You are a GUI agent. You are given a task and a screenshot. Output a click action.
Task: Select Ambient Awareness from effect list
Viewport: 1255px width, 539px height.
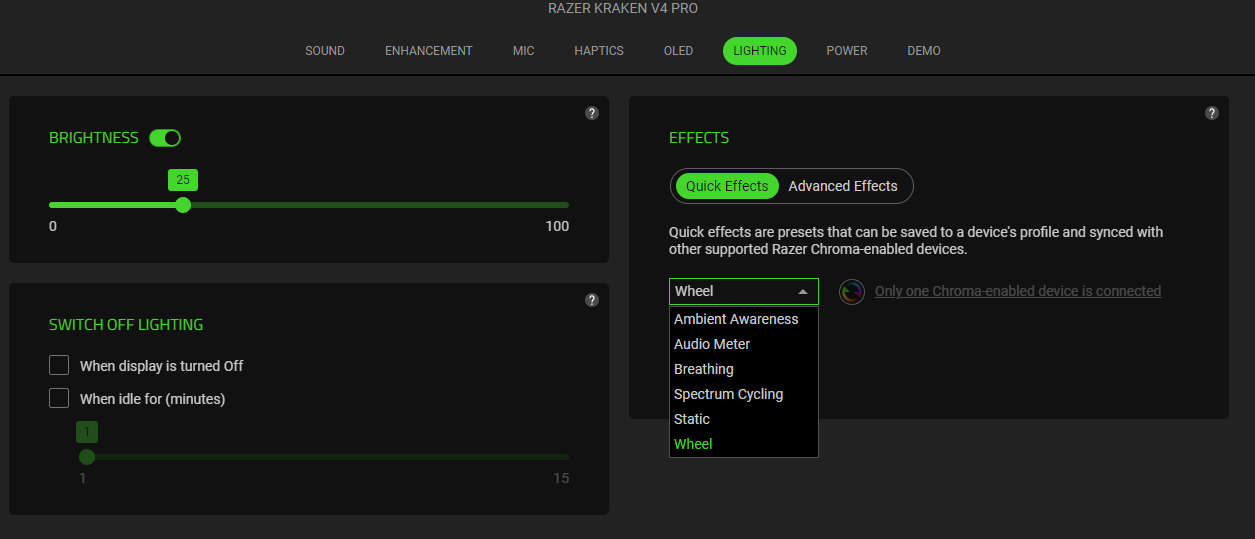pyautogui.click(x=736, y=319)
